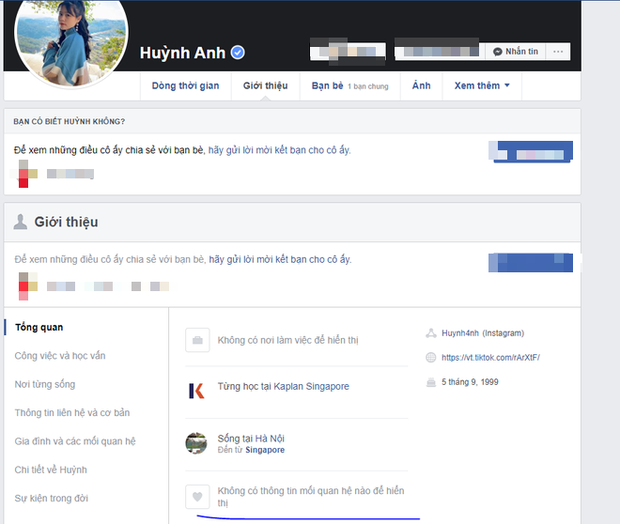Click the globe icon beside TikTok link
Screen dimensions: 620x524
[x=431, y=357]
